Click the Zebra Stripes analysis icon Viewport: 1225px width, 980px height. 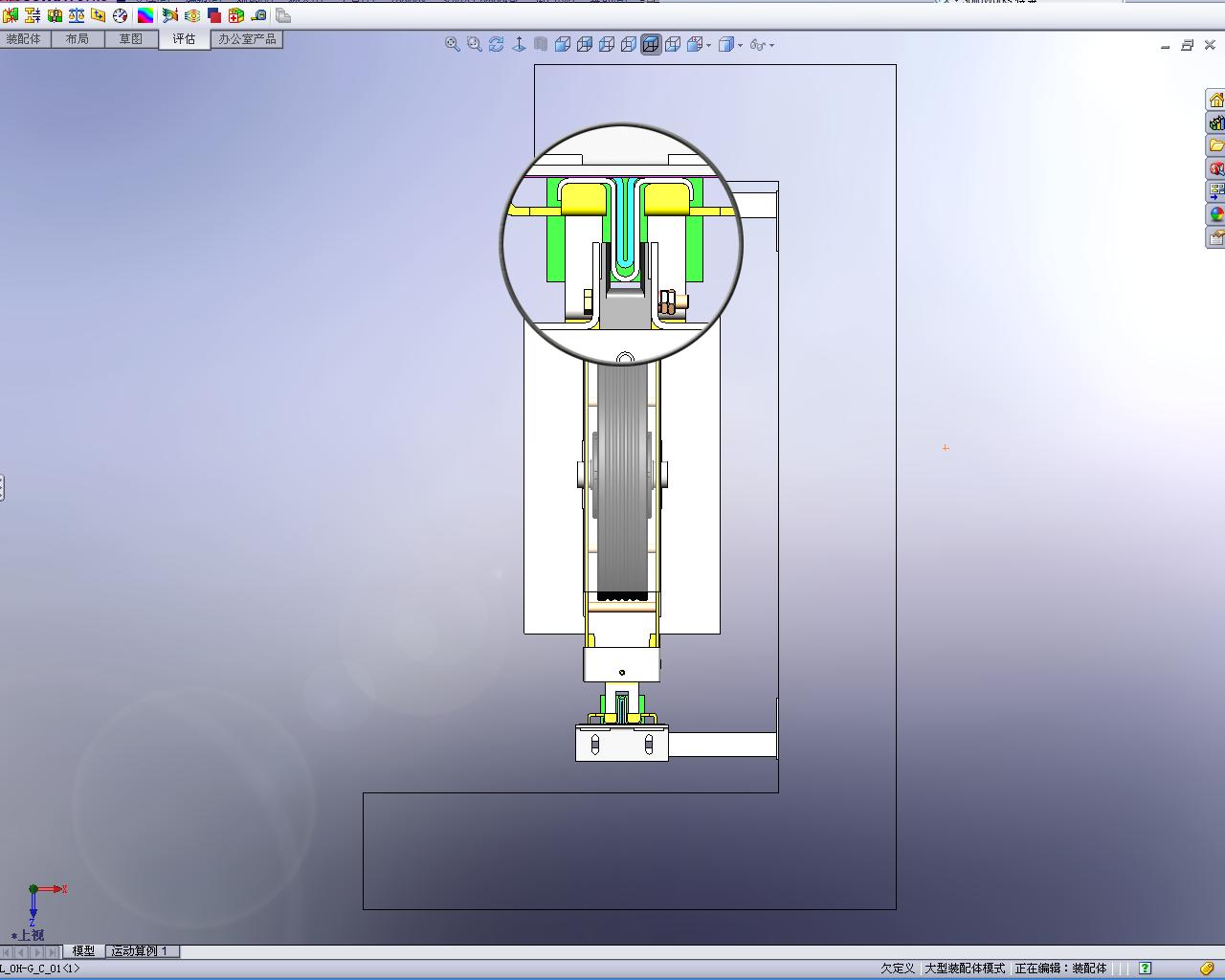(x=192, y=15)
